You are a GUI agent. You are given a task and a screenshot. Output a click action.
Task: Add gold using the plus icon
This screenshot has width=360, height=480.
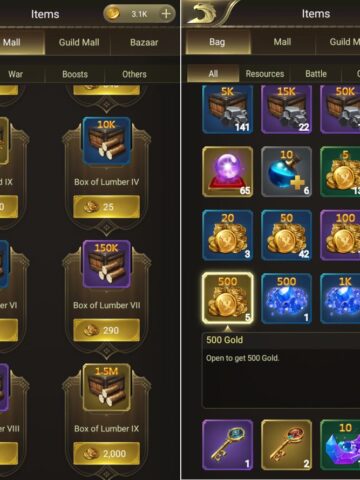(x=166, y=14)
